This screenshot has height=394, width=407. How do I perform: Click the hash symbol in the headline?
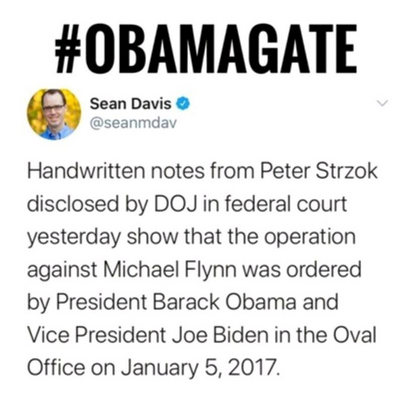[x=67, y=49]
